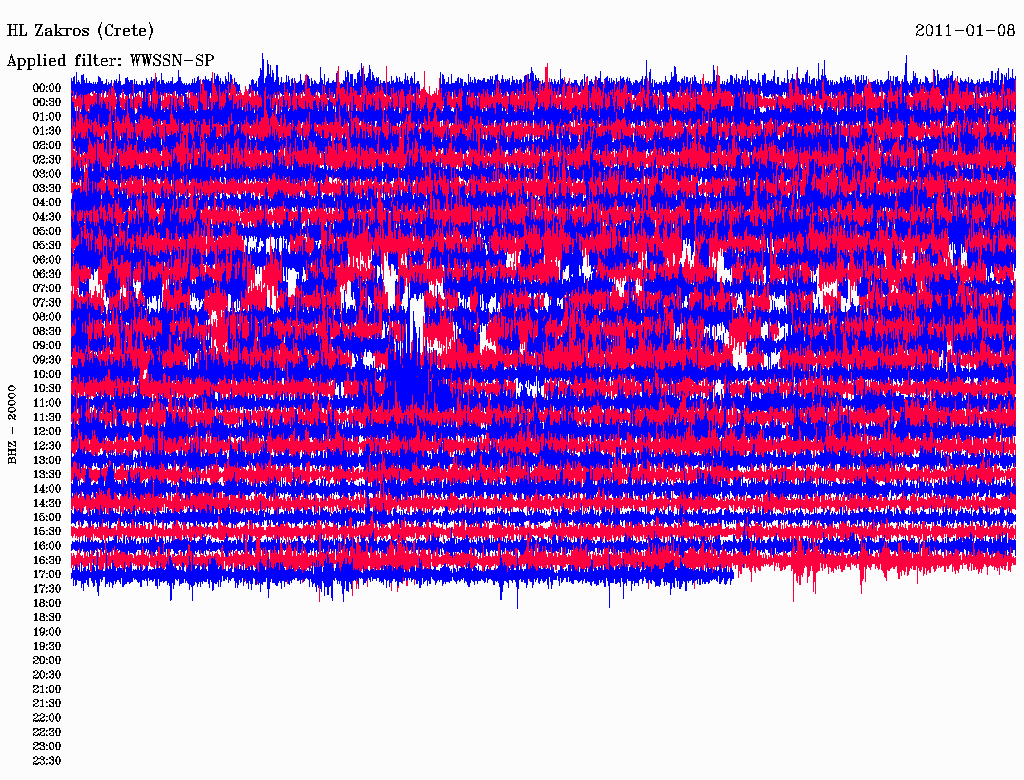Select the 18:00 time label

[x=47, y=603]
